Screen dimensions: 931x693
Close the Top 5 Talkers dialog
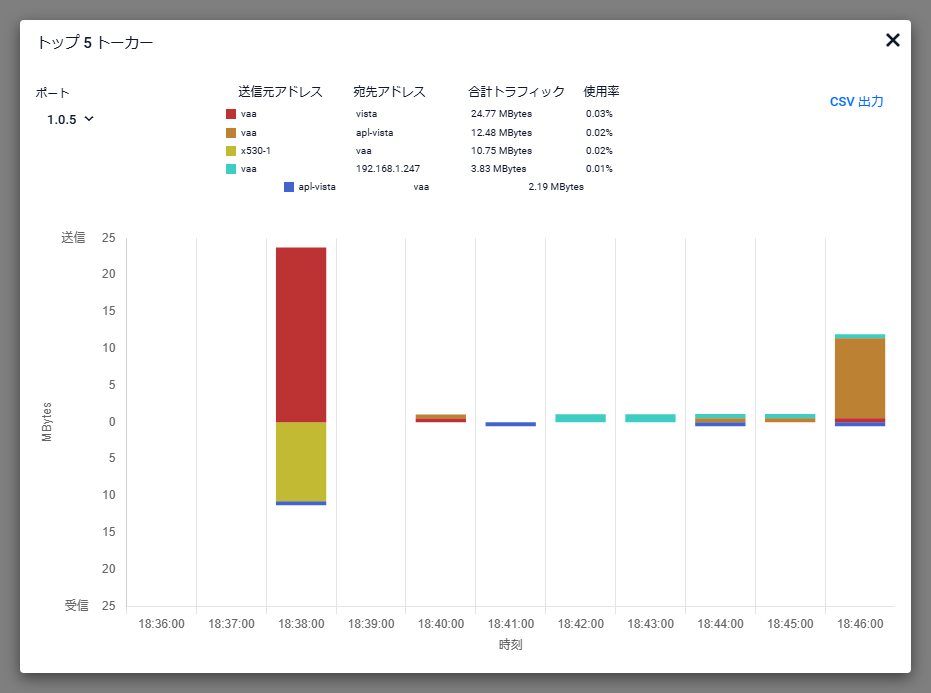tap(892, 40)
